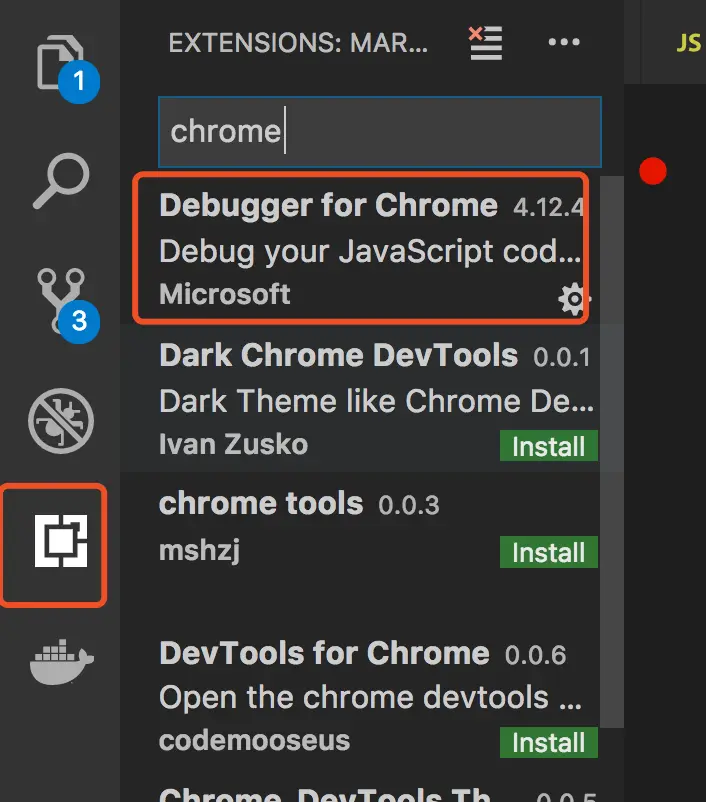Click the gear for Debugger for Chrome
706x802 pixels.
click(574, 299)
